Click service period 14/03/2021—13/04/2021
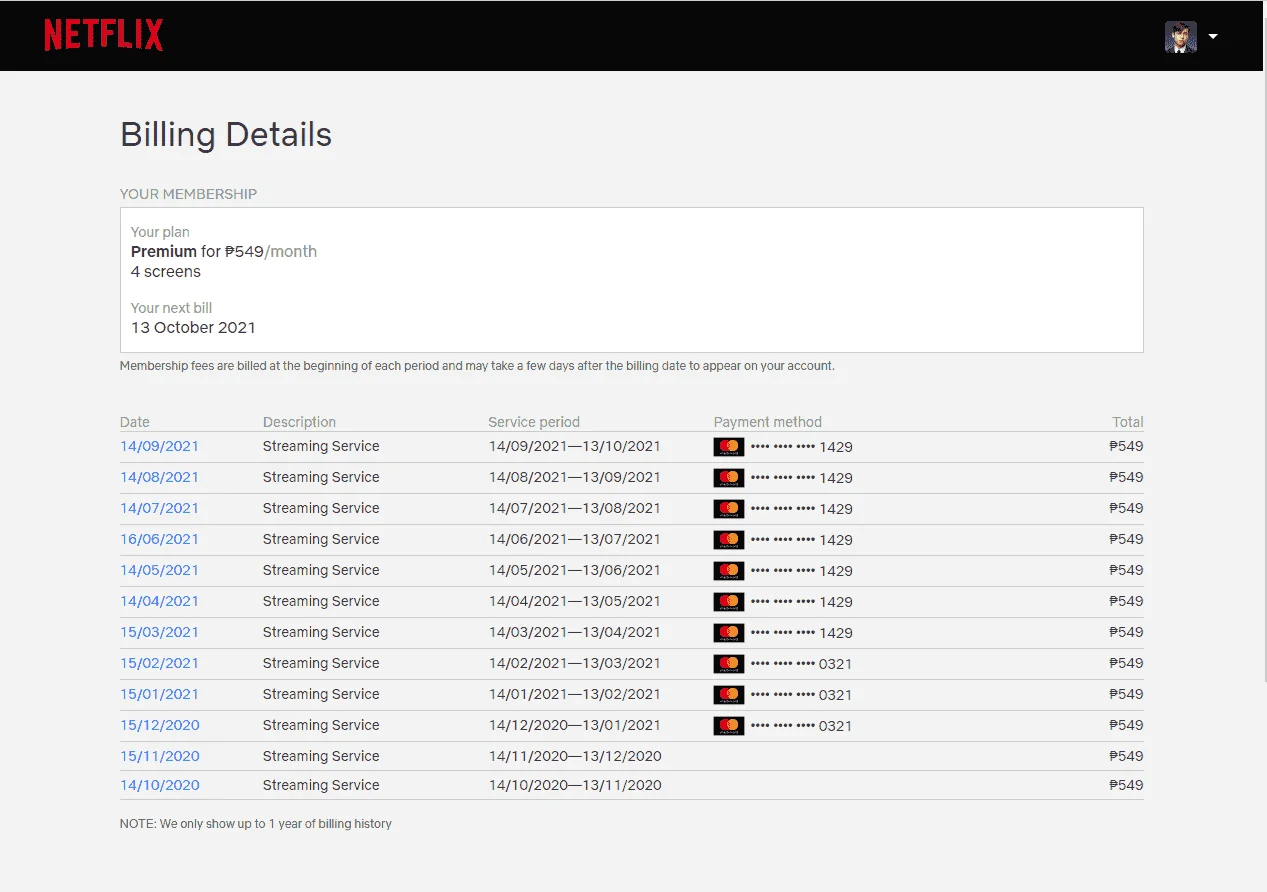This screenshot has height=892, width=1267. point(575,633)
